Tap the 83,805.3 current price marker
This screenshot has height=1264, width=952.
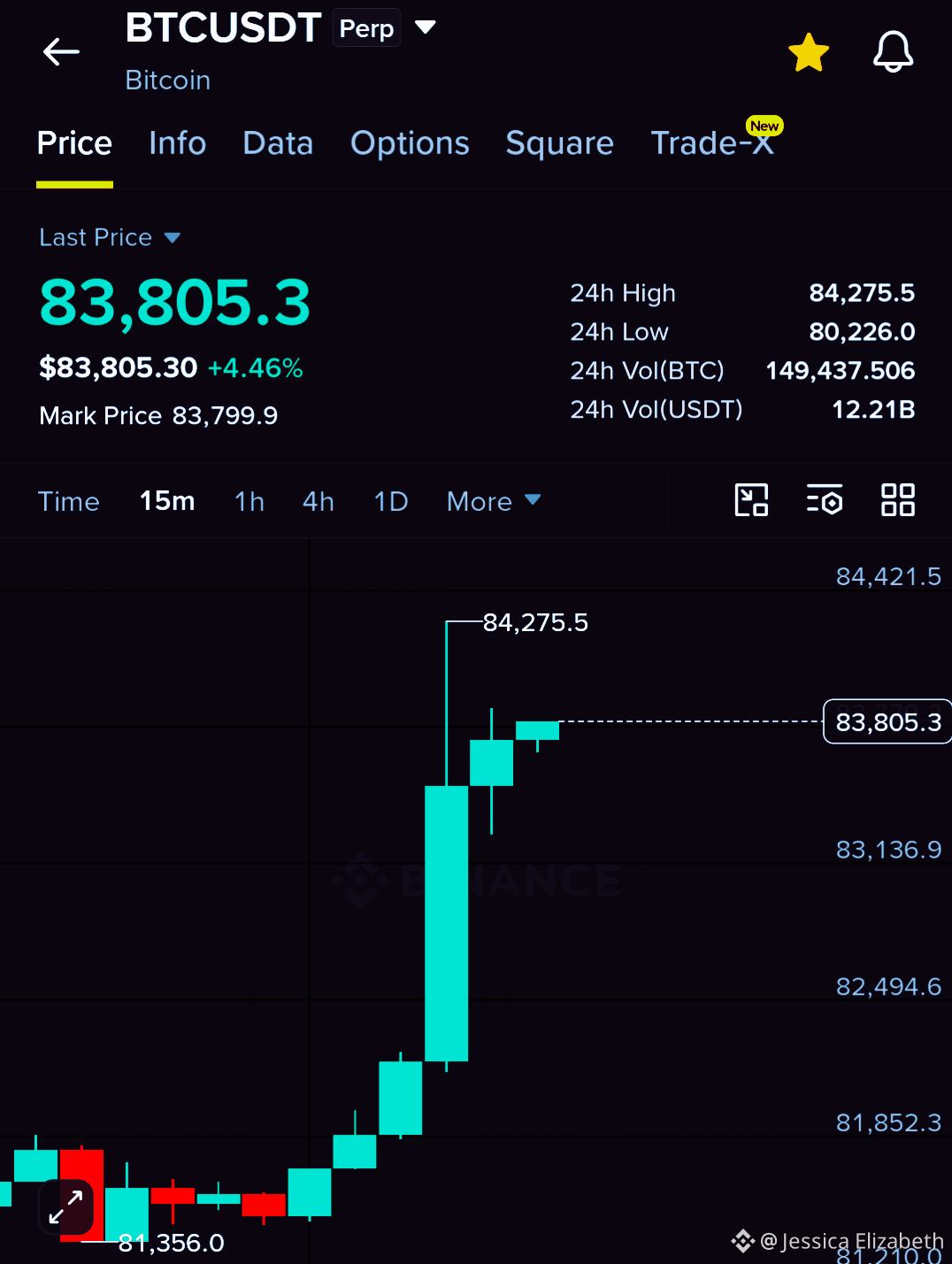[x=887, y=721]
